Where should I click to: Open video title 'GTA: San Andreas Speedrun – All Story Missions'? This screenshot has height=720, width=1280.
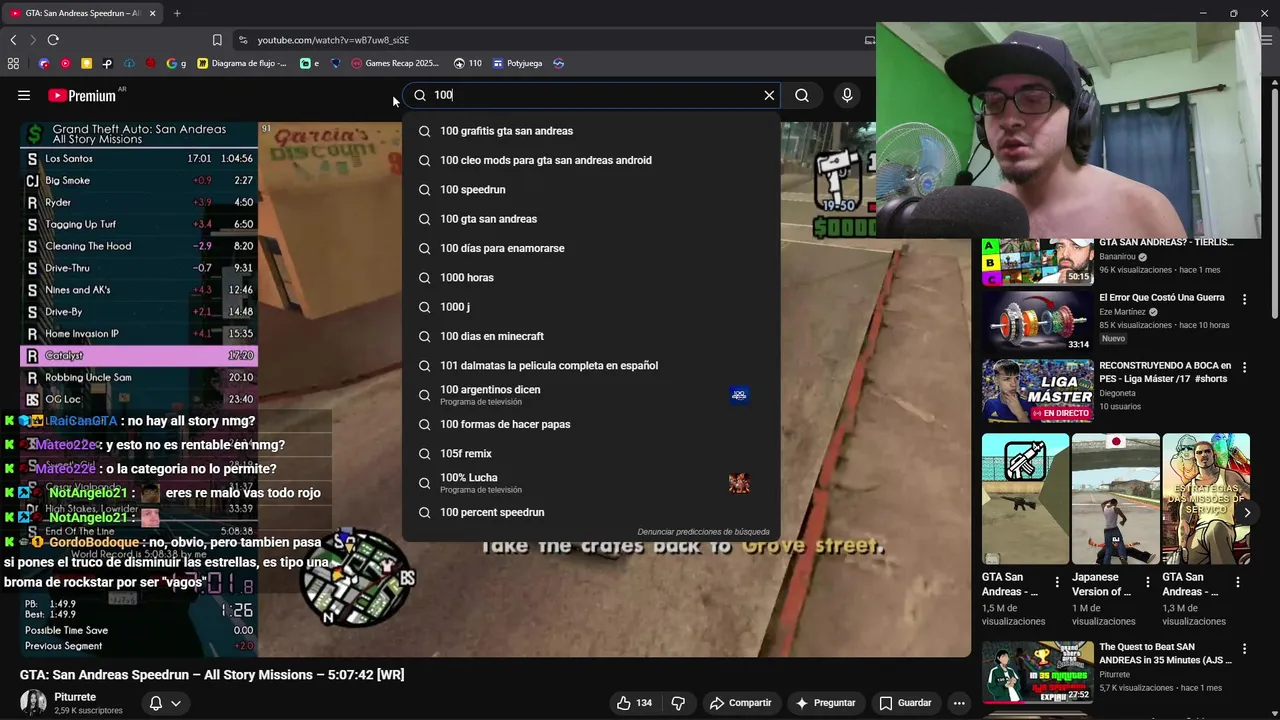coord(212,675)
